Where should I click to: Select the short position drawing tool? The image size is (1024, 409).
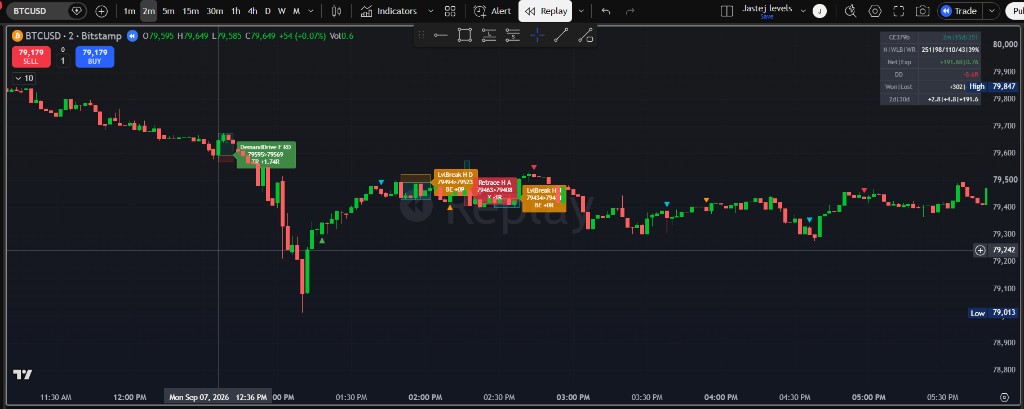pos(513,35)
